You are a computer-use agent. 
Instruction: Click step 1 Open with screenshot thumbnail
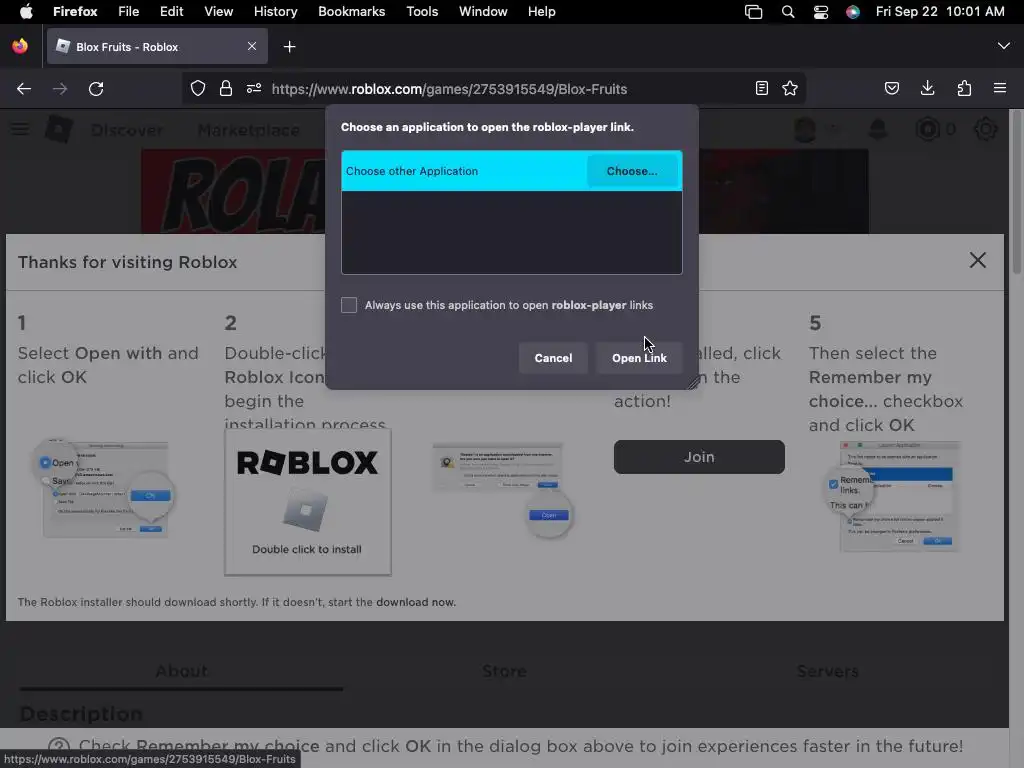(x=104, y=489)
